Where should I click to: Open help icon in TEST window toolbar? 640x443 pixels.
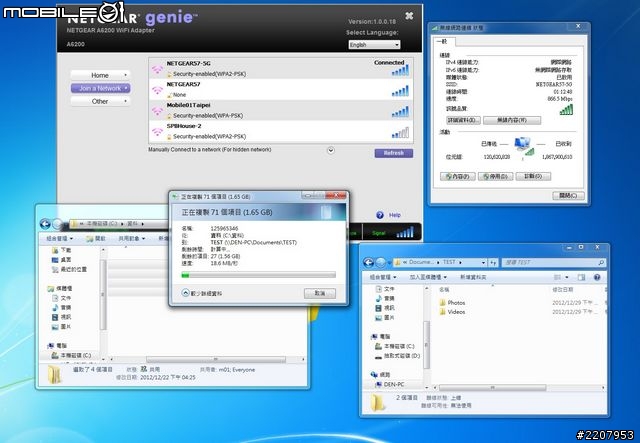click(597, 277)
